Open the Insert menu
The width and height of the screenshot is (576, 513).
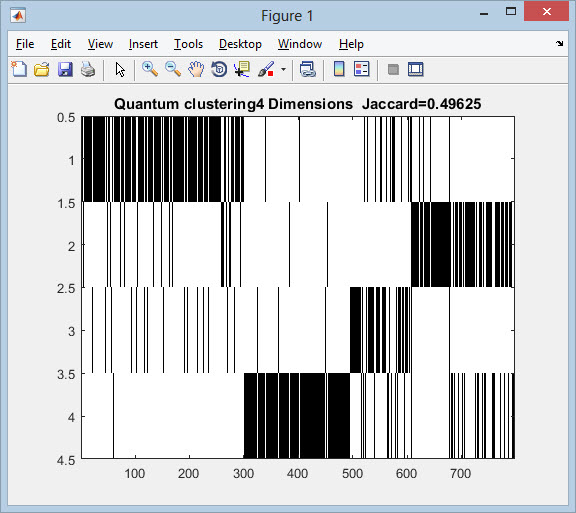143,44
